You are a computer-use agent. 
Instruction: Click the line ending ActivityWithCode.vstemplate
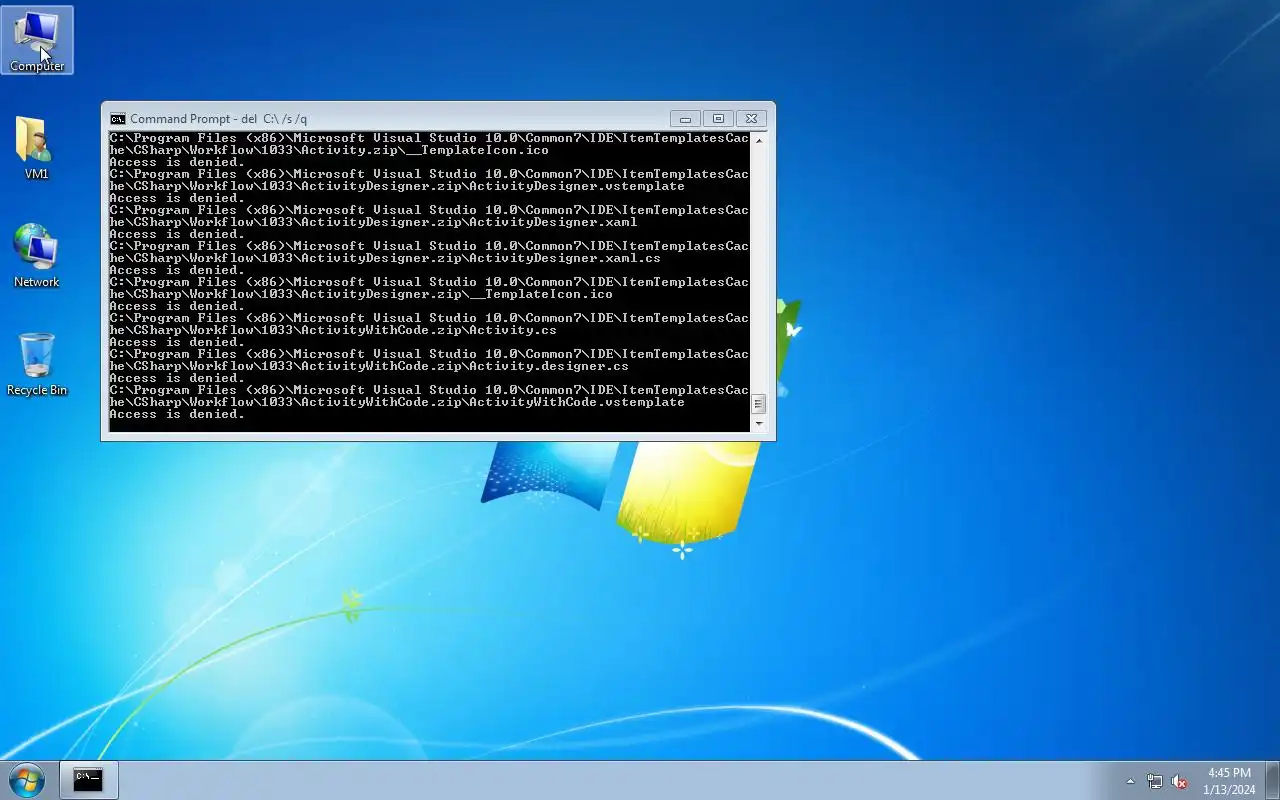pyautogui.click(x=397, y=402)
